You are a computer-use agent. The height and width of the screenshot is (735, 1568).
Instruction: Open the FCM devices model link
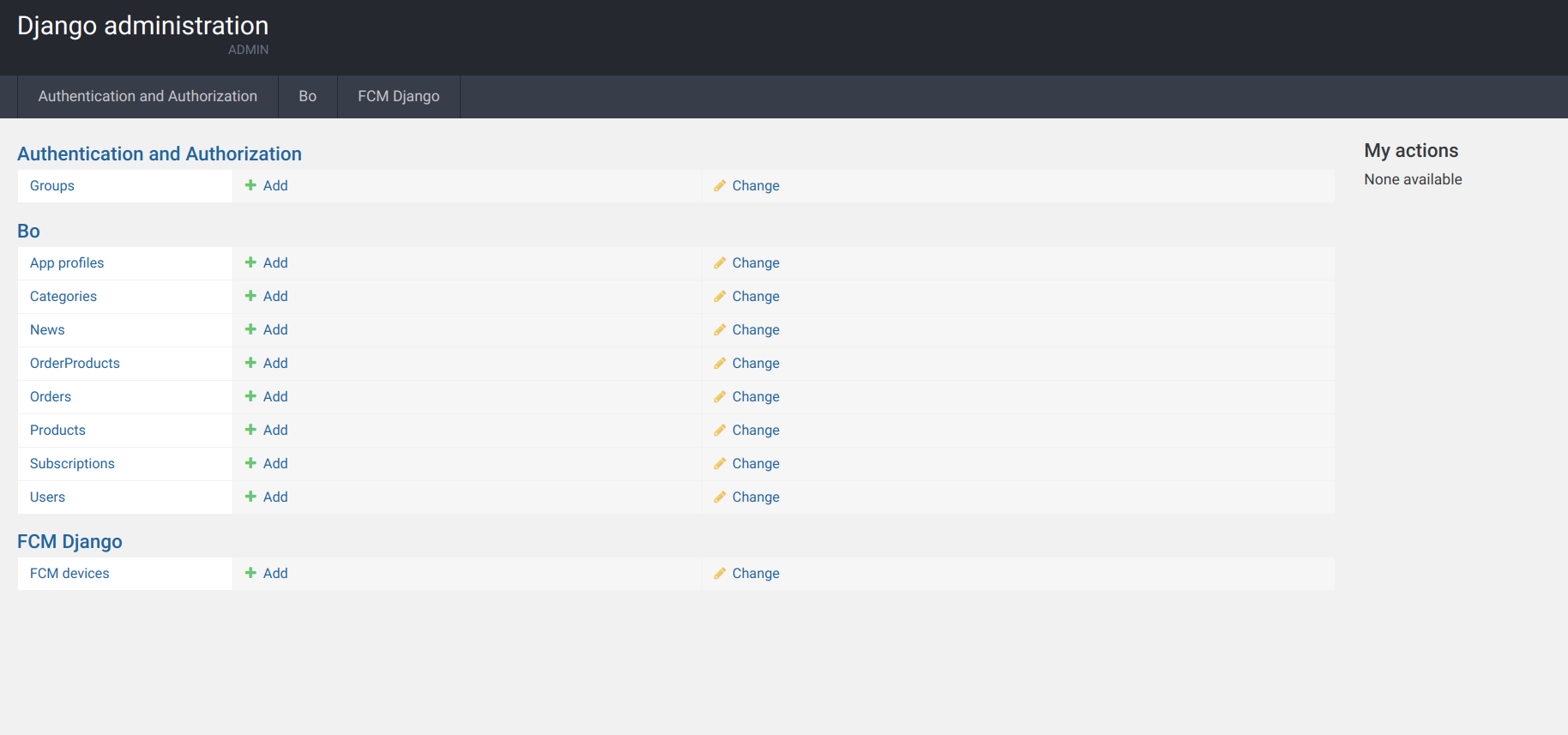click(x=69, y=574)
